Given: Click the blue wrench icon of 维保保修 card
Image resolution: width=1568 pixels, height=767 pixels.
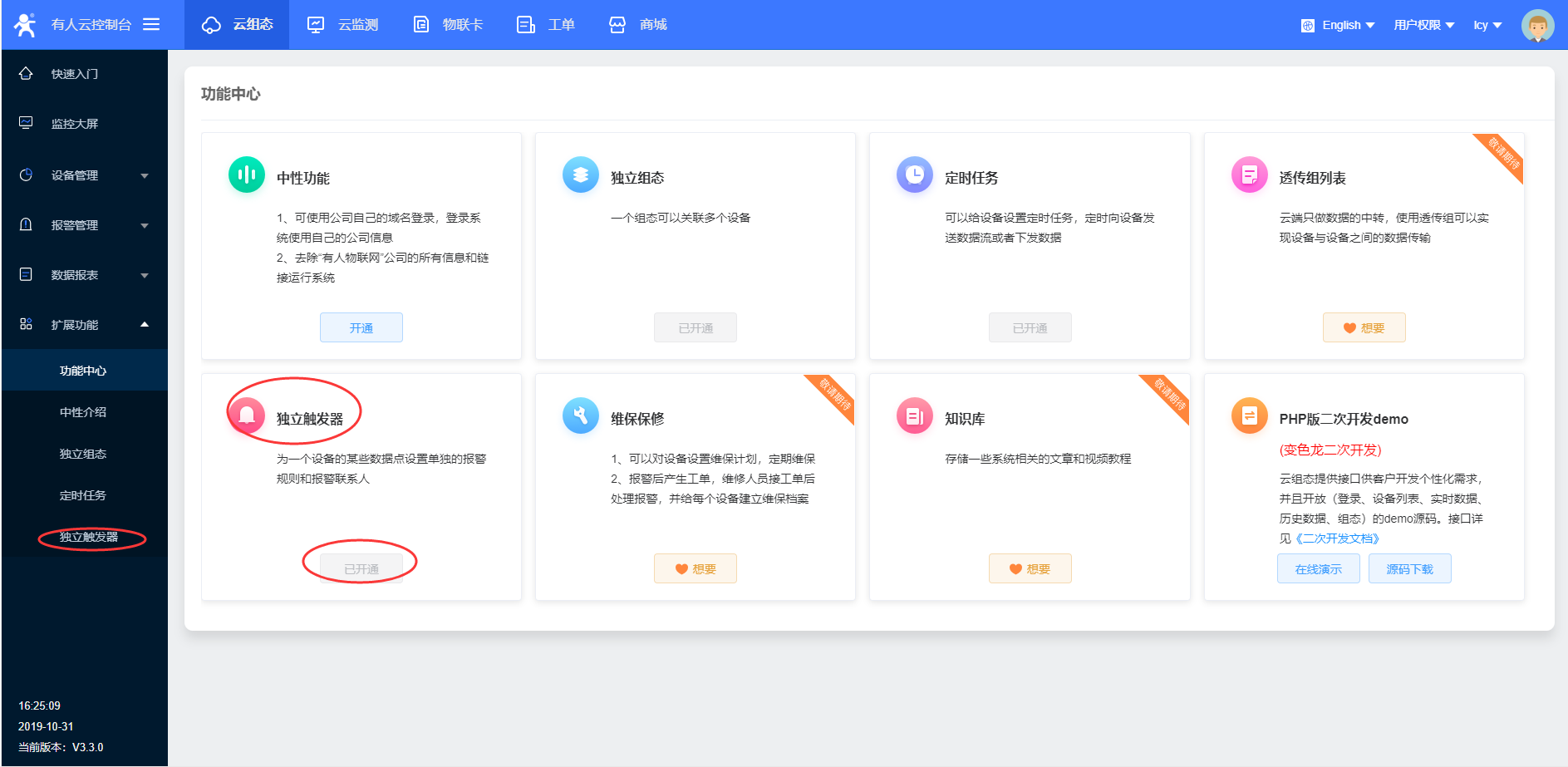Looking at the screenshot, I should click(581, 415).
